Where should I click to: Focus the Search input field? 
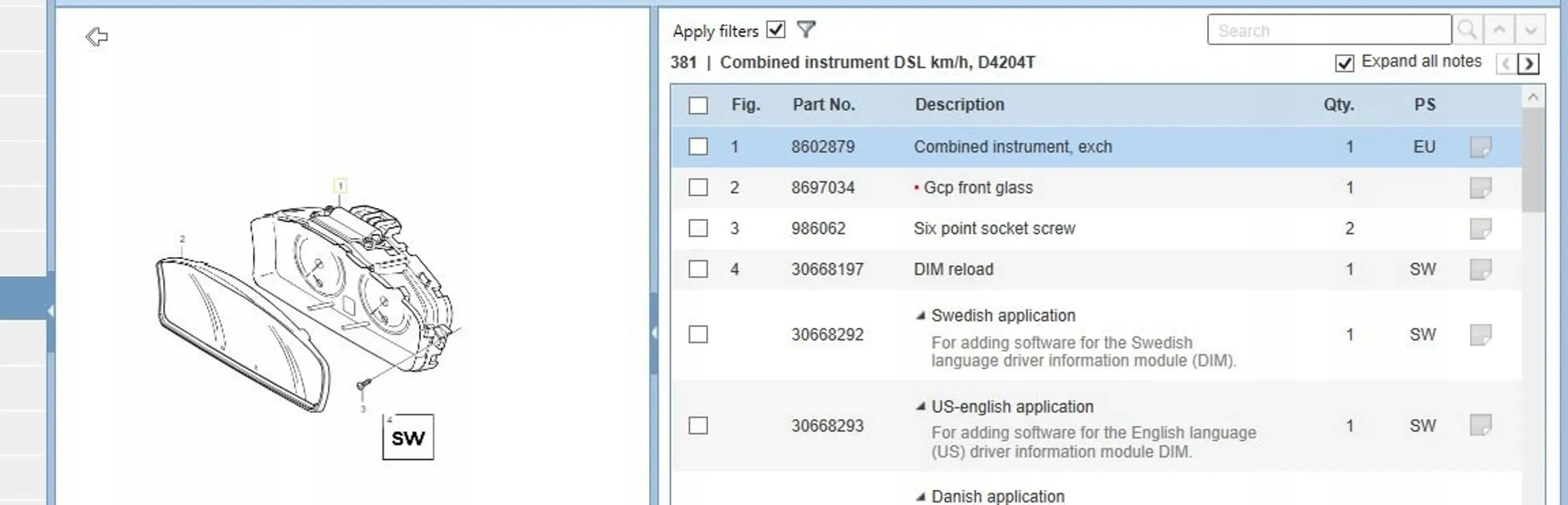(x=1328, y=30)
